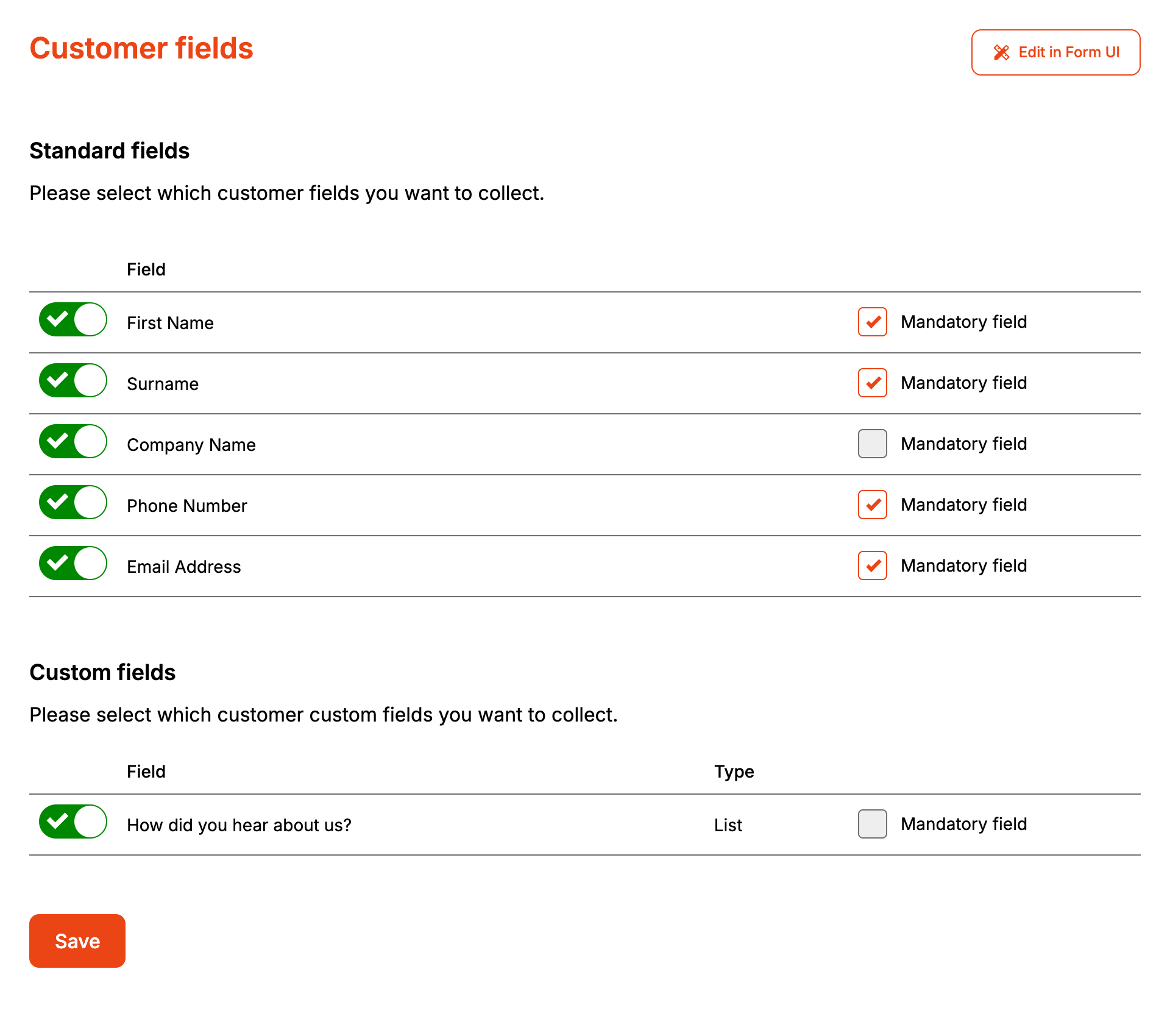This screenshot has width=1170, height=1036.
Task: Click the 'Standard fields' section heading
Action: (x=110, y=151)
